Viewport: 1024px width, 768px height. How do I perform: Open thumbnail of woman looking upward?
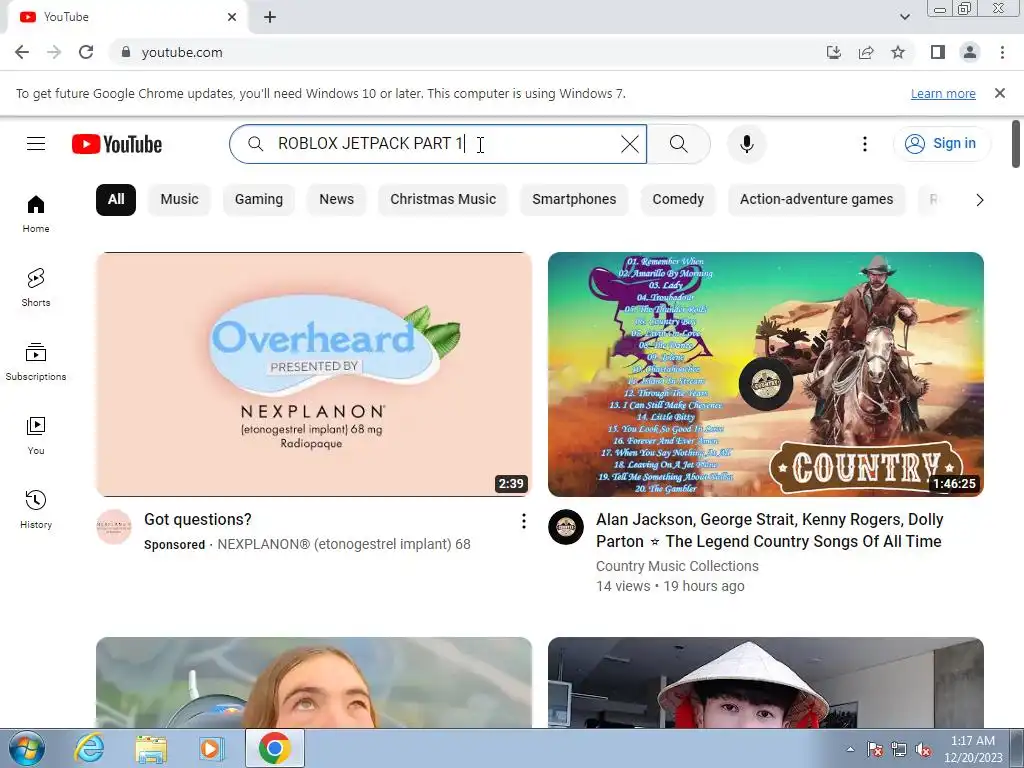[x=313, y=682]
